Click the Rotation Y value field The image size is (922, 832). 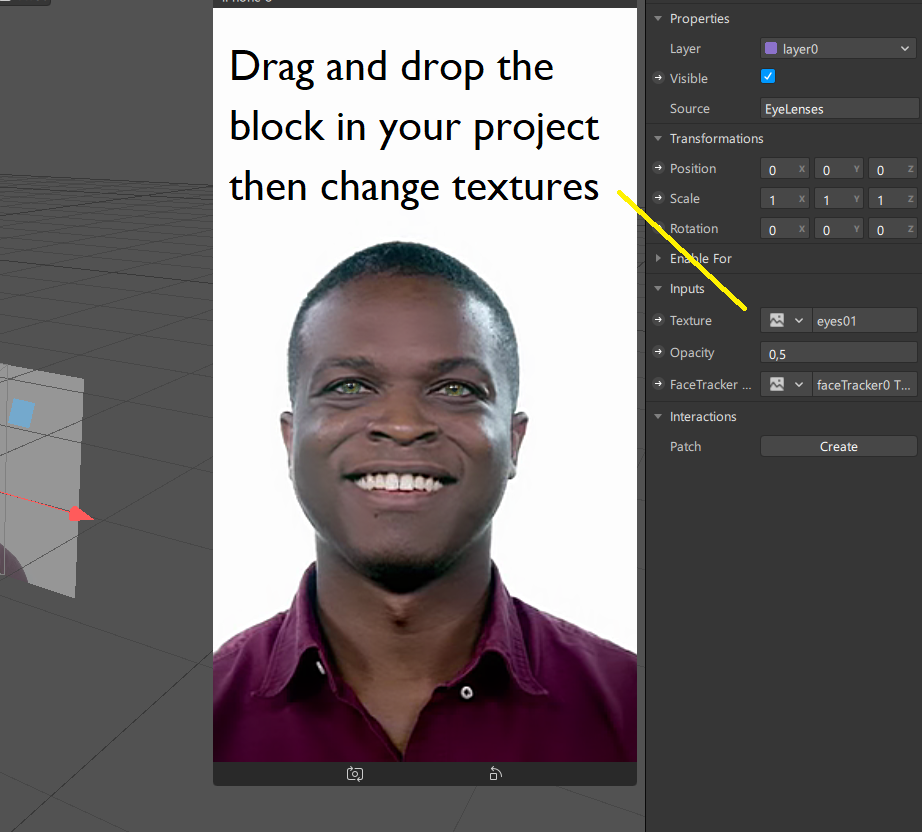(x=839, y=230)
